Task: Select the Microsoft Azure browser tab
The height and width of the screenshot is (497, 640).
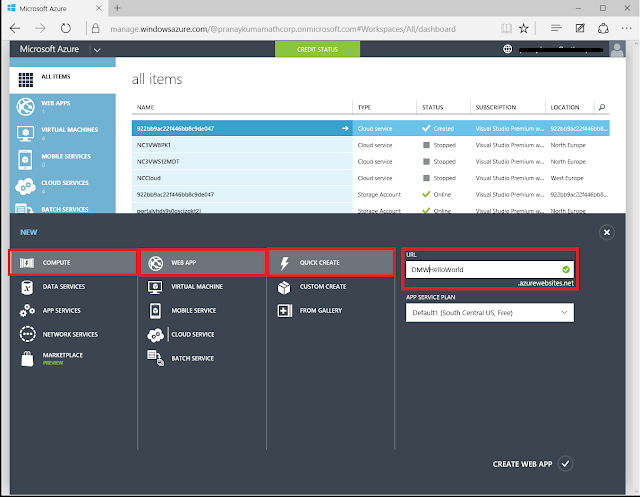Action: point(54,8)
